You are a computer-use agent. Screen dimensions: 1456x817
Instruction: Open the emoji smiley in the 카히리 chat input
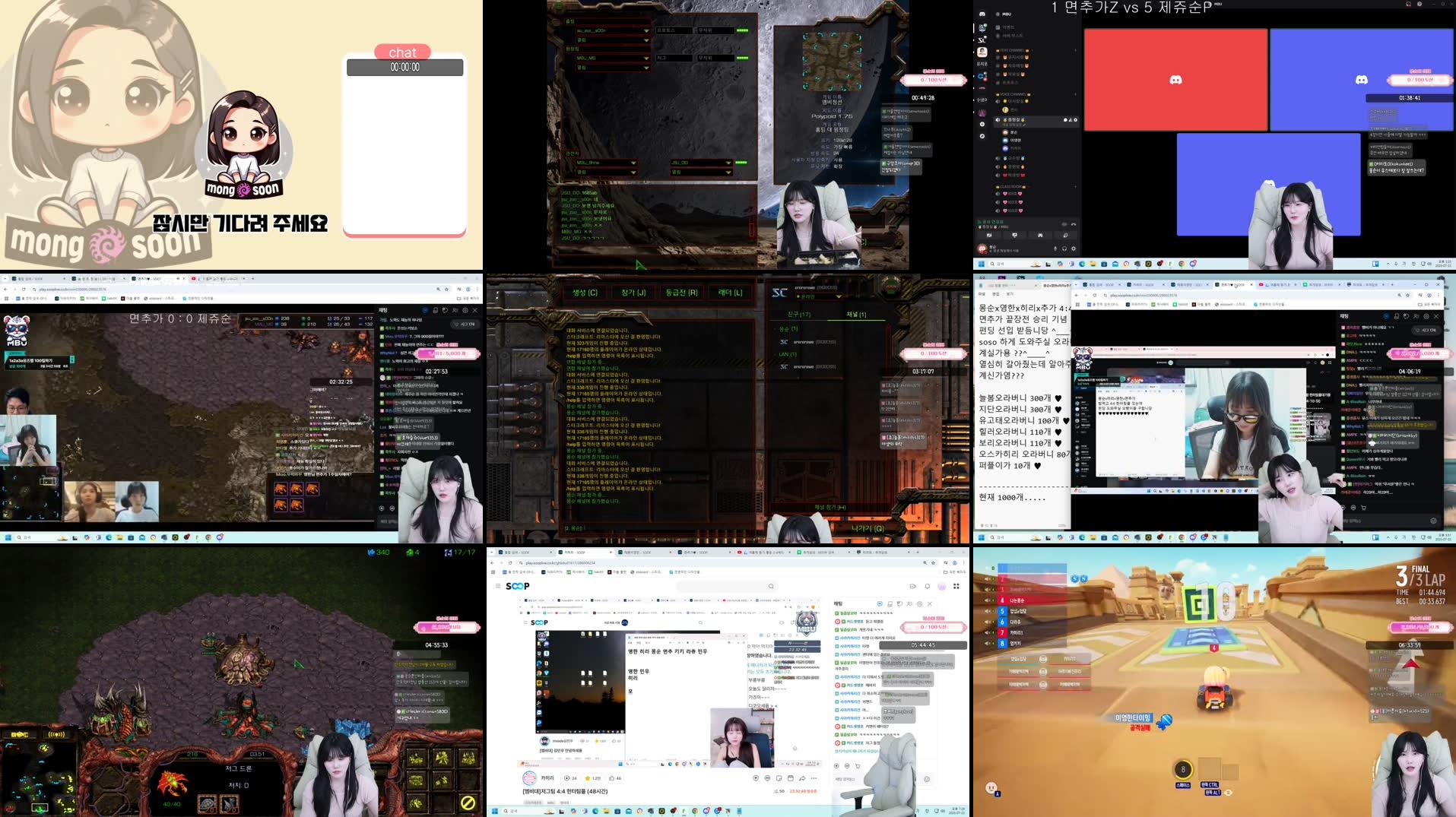926,779
